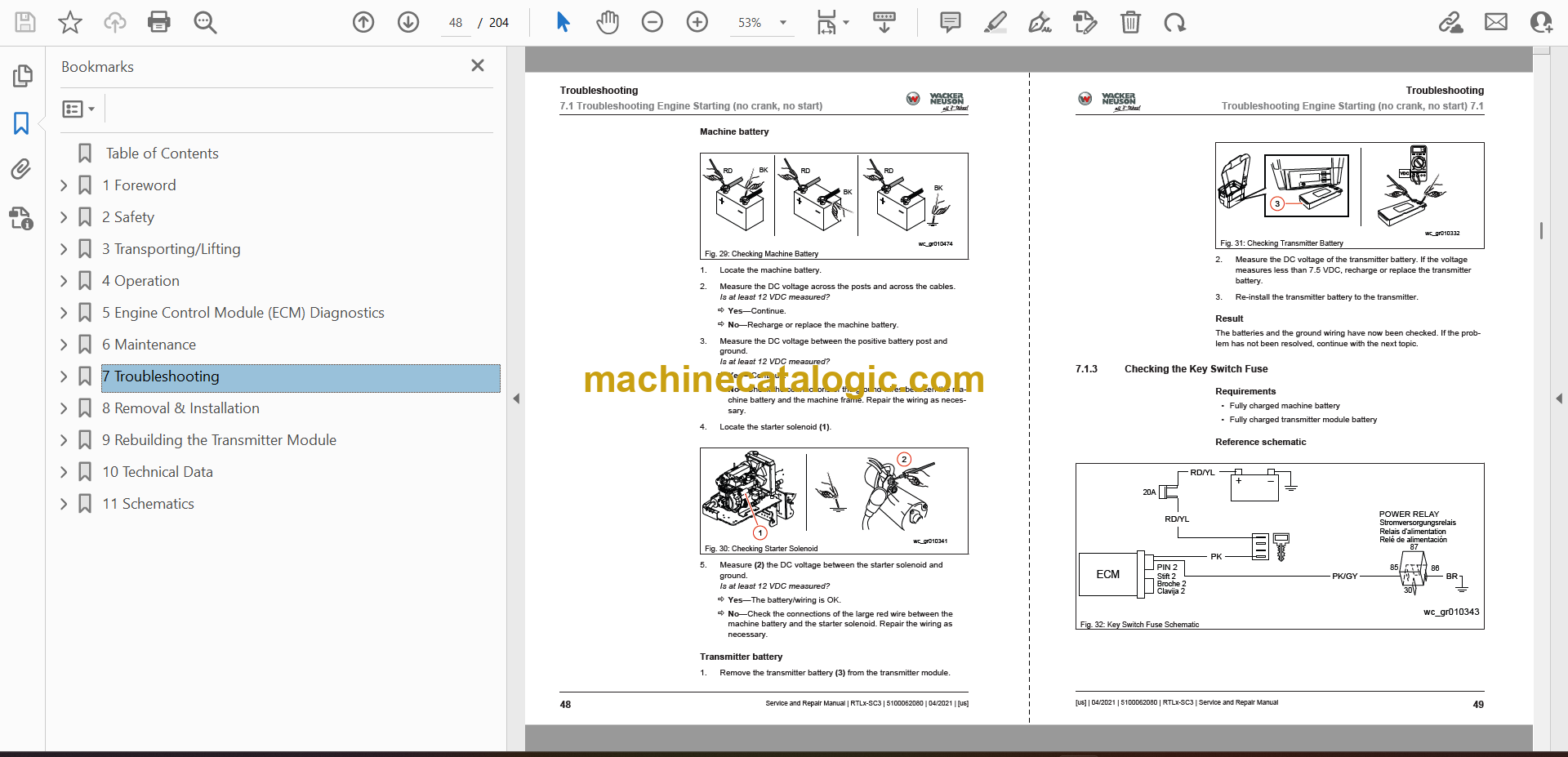Expand the 6 Maintenance bookmark
Viewport: 1568px width, 757px height.
click(64, 345)
